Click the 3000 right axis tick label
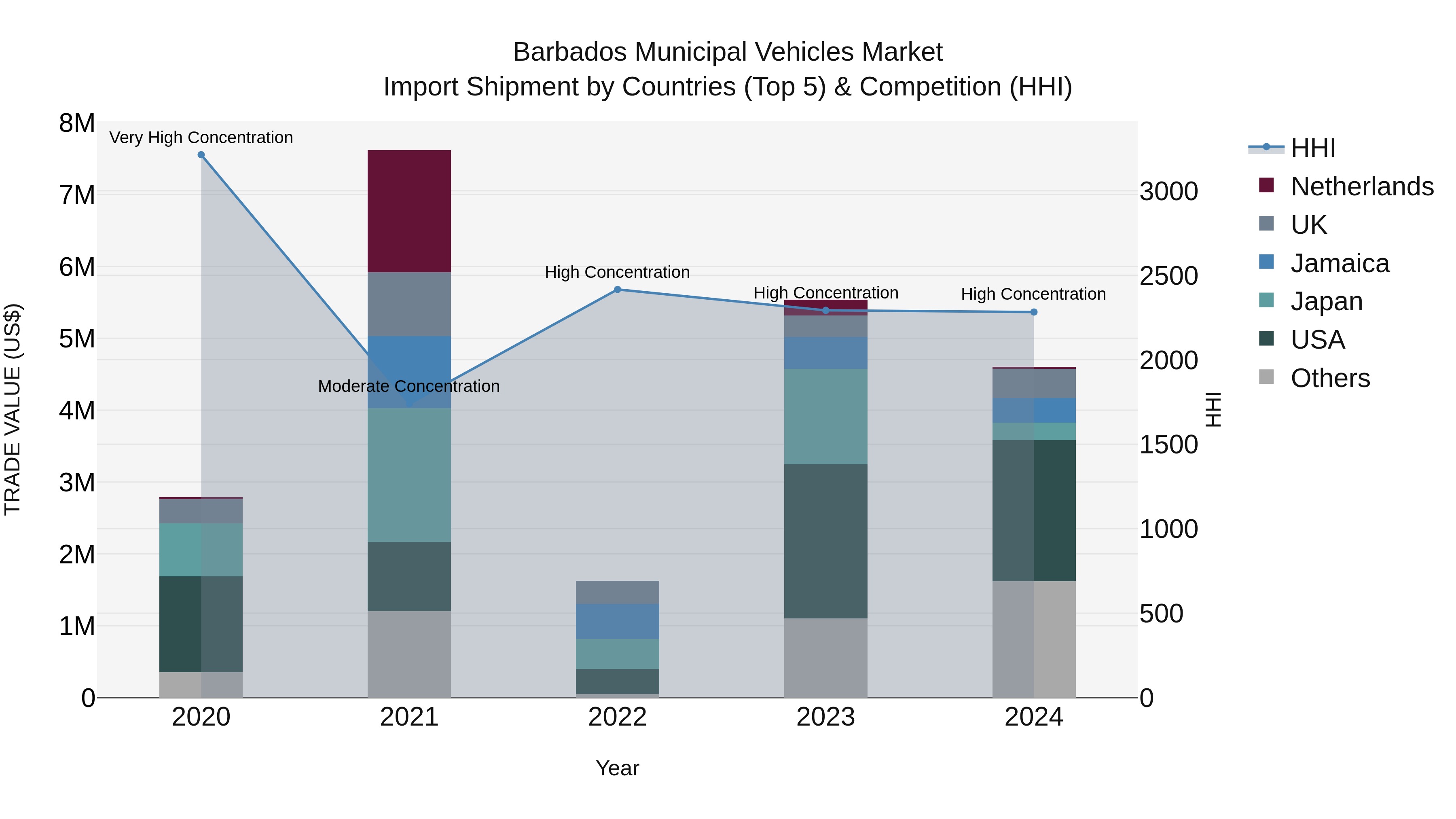 click(1168, 191)
